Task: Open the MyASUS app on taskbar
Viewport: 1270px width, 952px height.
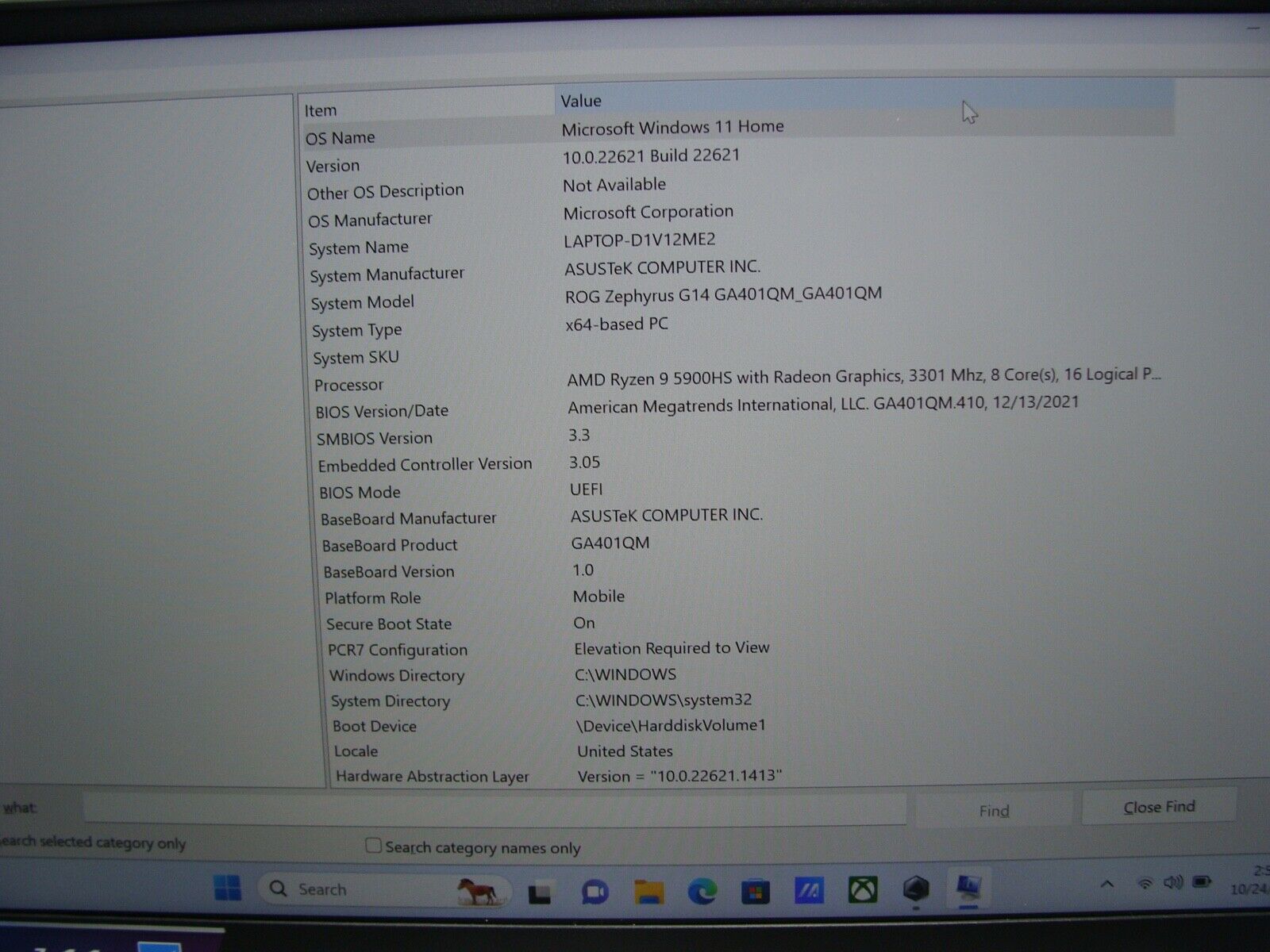Action: coord(809,890)
